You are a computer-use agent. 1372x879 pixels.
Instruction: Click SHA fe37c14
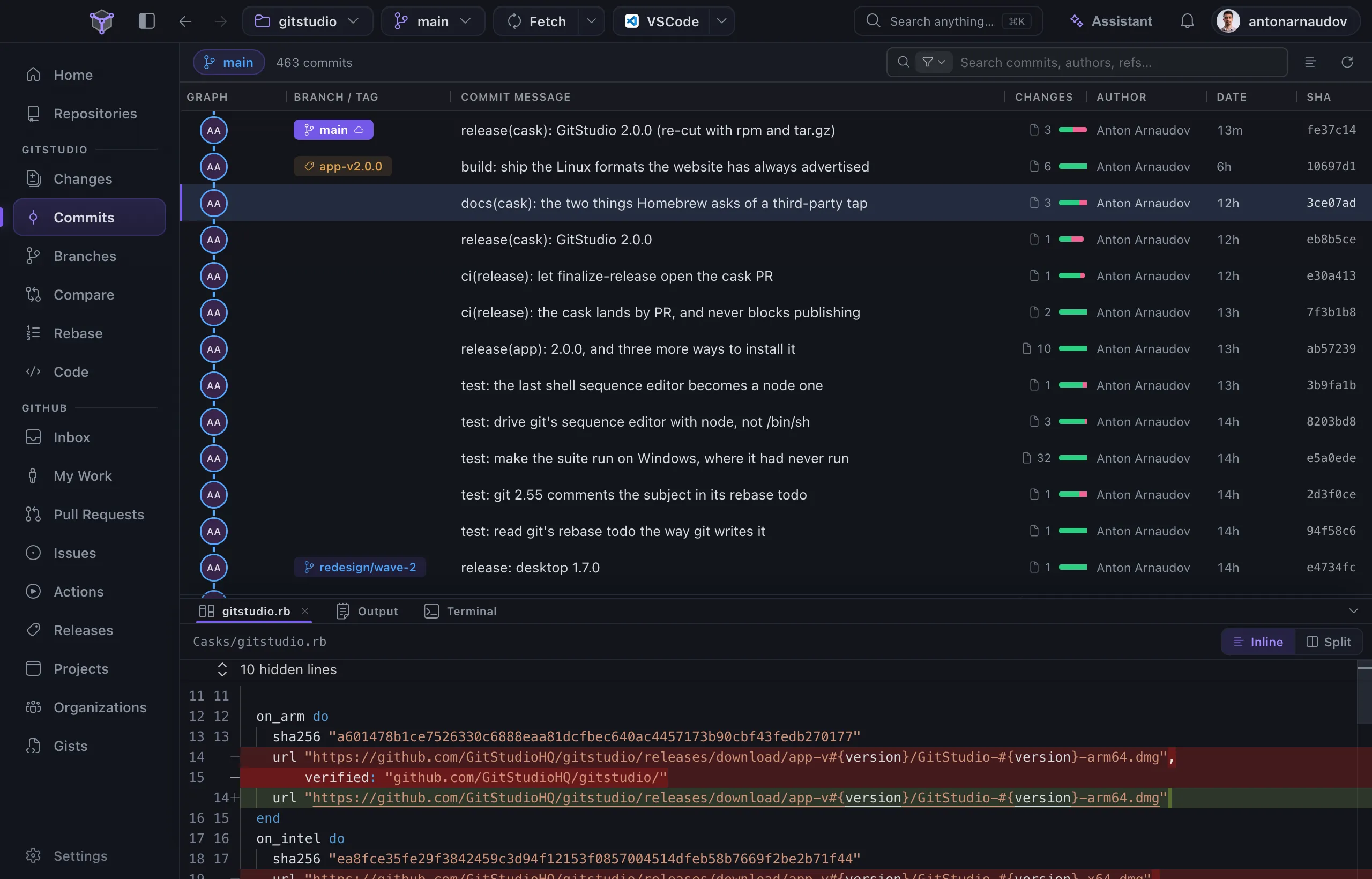(x=1331, y=130)
